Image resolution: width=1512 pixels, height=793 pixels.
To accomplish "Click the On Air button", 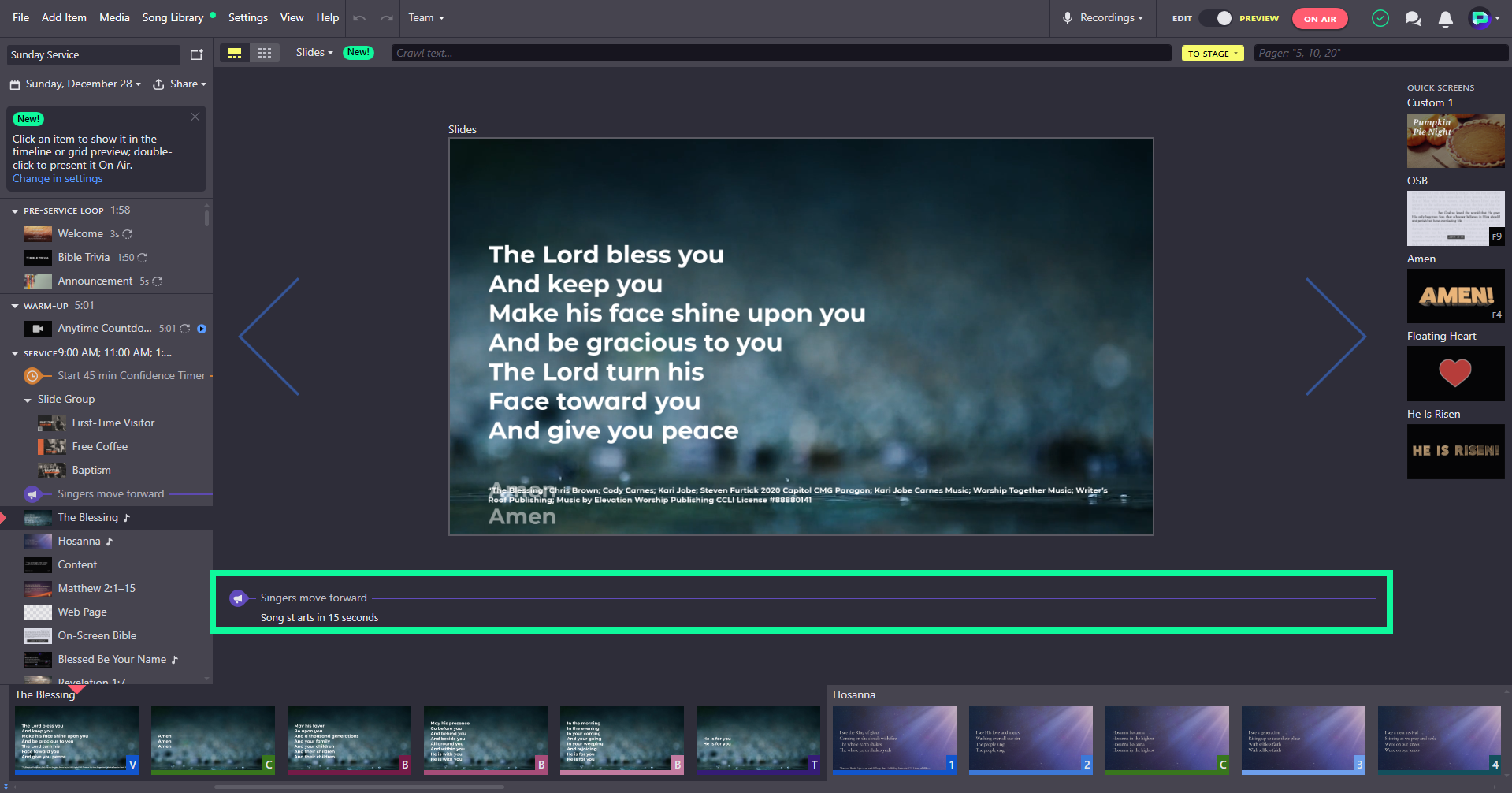I will [x=1320, y=19].
